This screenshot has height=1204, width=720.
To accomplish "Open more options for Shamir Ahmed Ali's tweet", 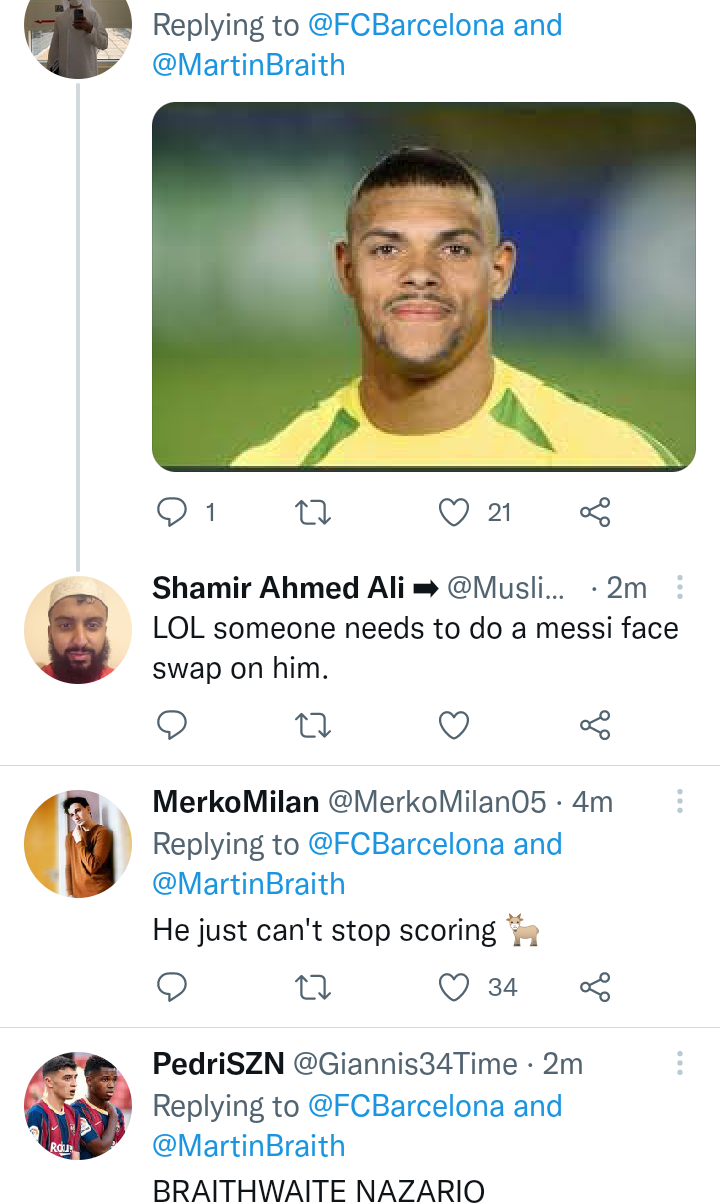I will (x=680, y=588).
